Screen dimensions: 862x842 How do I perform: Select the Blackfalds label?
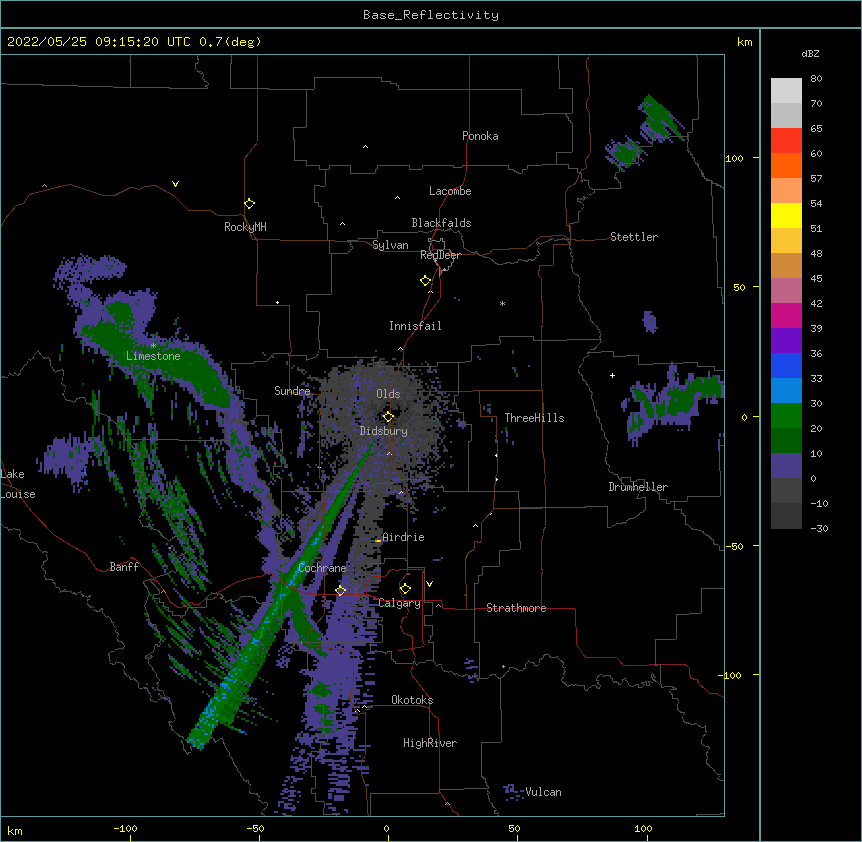[441, 223]
